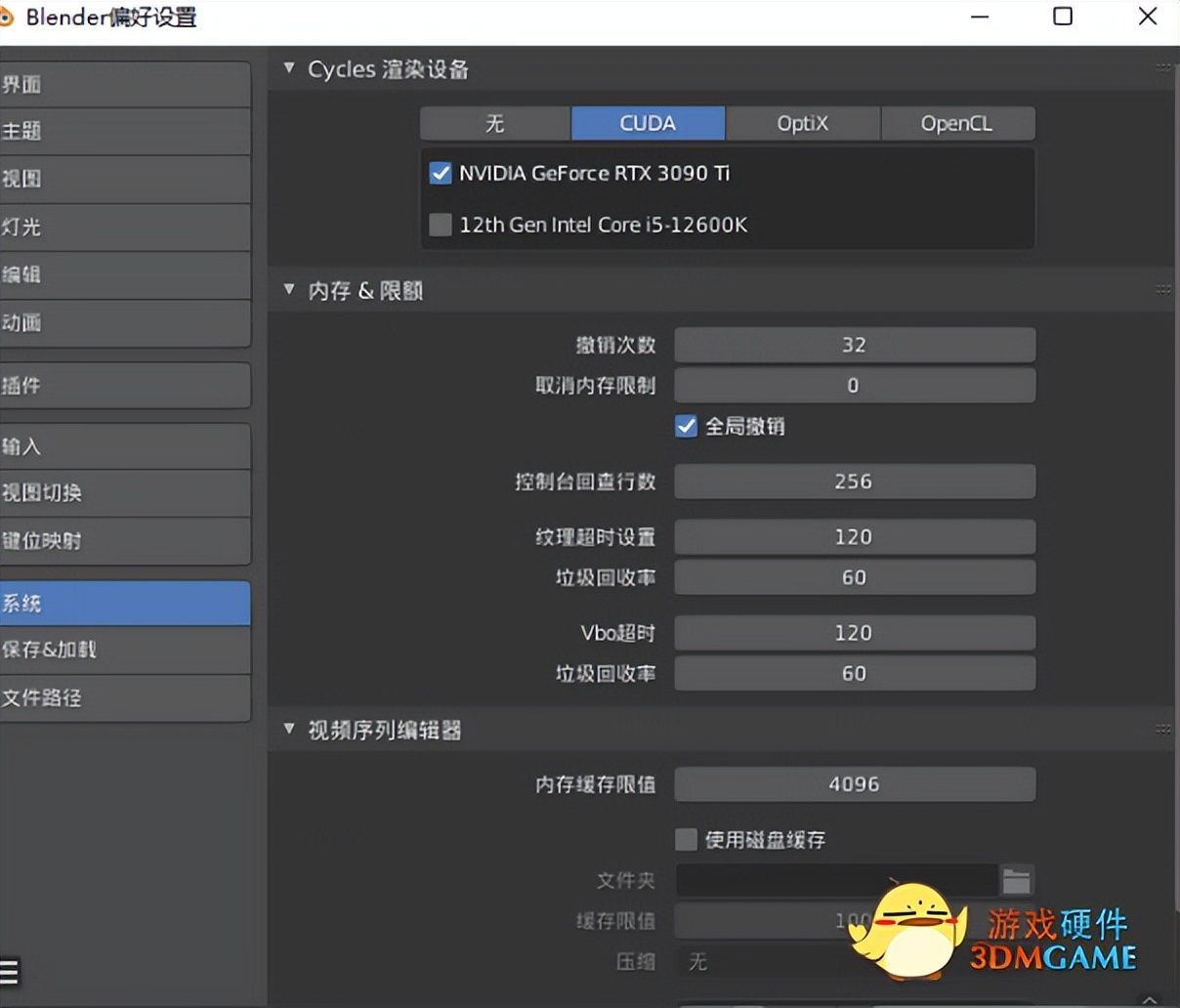Viewport: 1180px width, 1008px height.
Task: Click the disabled 缓存限值 value field
Action: pos(855,921)
